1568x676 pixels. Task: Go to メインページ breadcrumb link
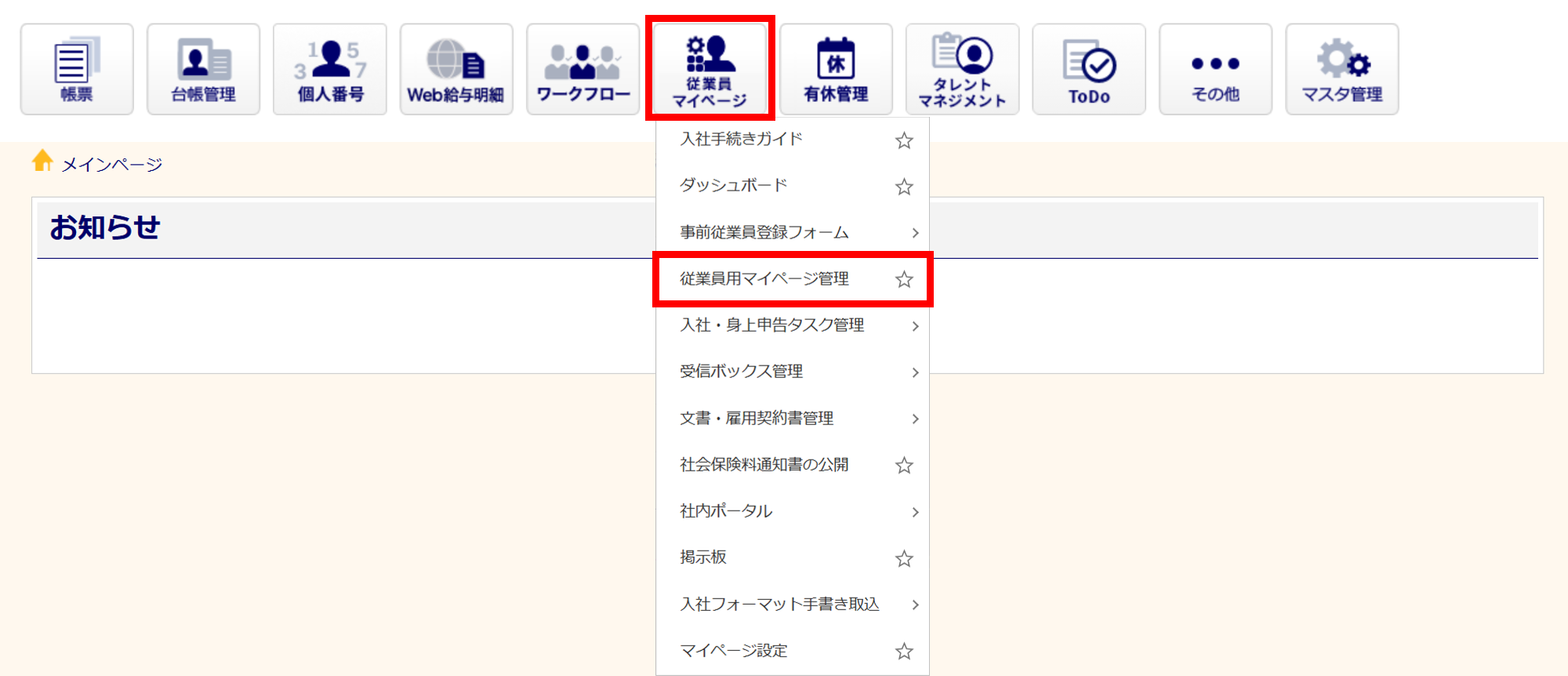pyautogui.click(x=111, y=165)
